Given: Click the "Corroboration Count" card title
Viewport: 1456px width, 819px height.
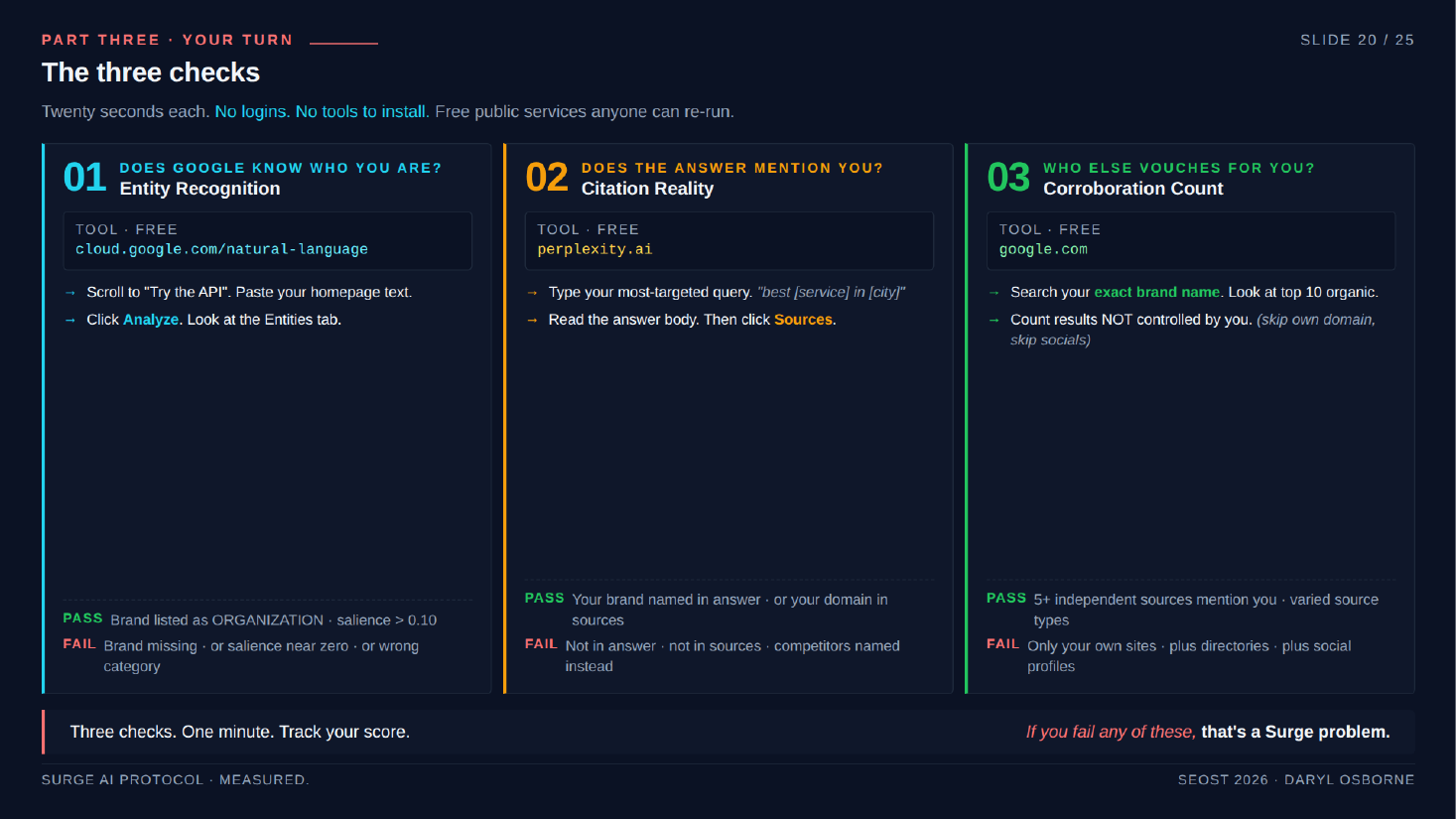Looking at the screenshot, I should click(1133, 189).
